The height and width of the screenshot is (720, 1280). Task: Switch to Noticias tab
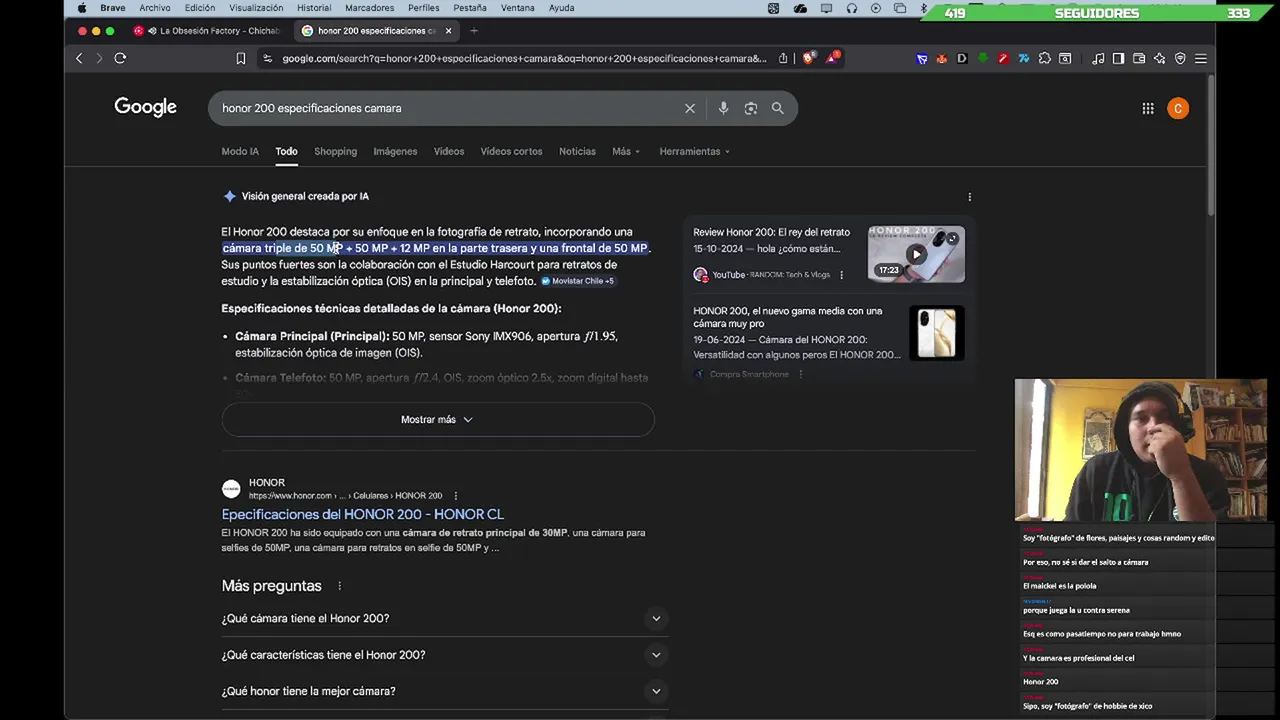pos(577,151)
